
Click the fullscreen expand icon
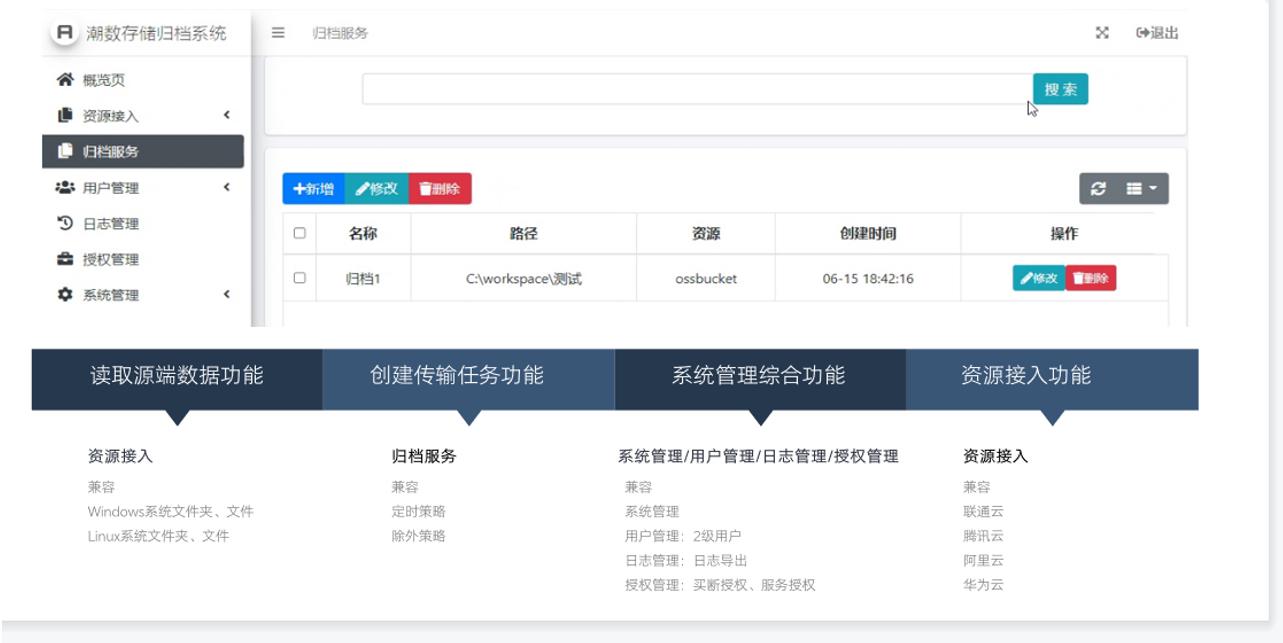1102,33
